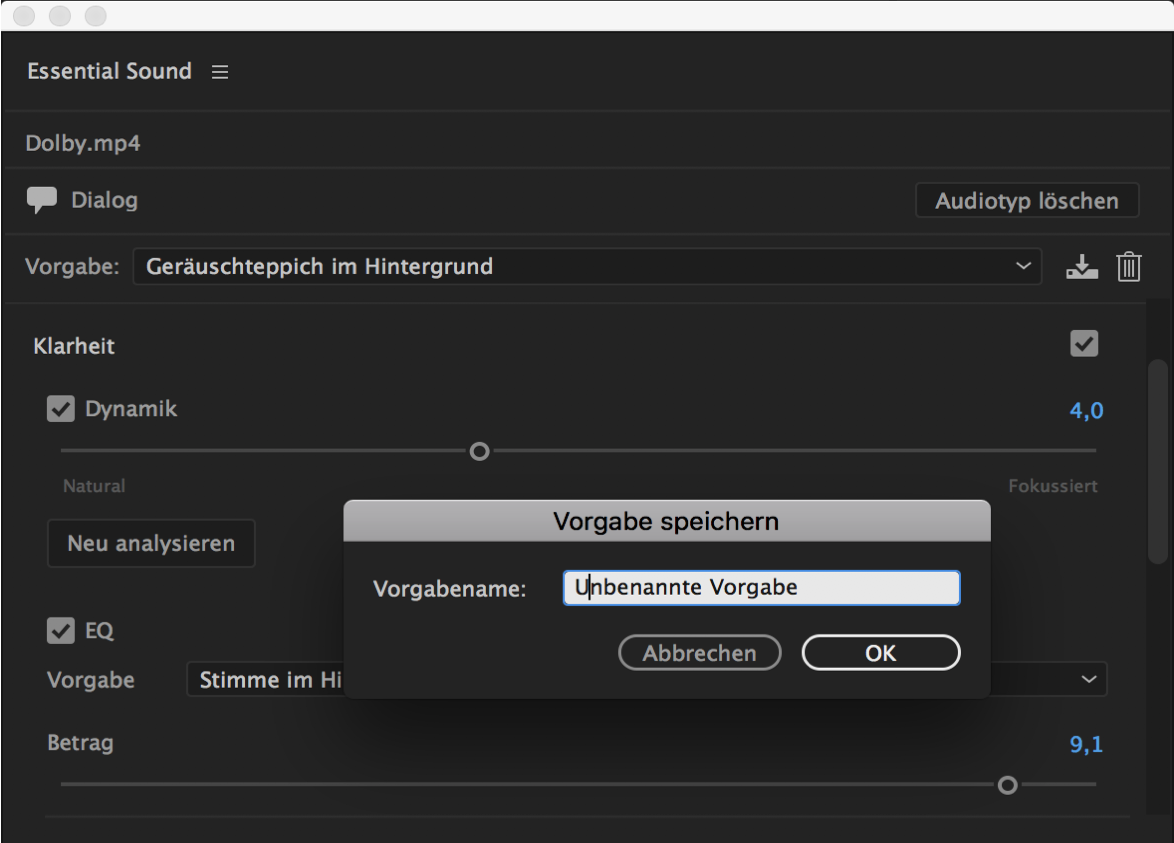1174x843 pixels.
Task: Click the Vorgabename text field
Action: tap(761, 588)
